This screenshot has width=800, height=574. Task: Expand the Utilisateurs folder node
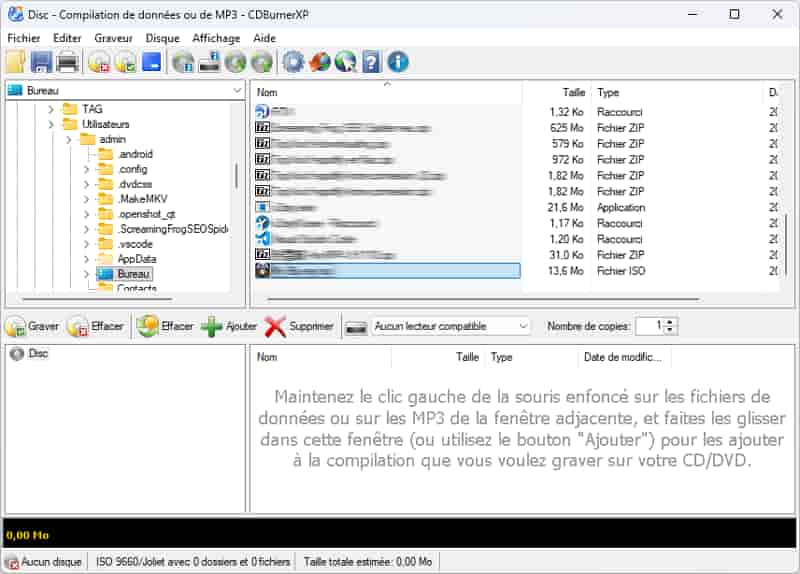pos(51,124)
